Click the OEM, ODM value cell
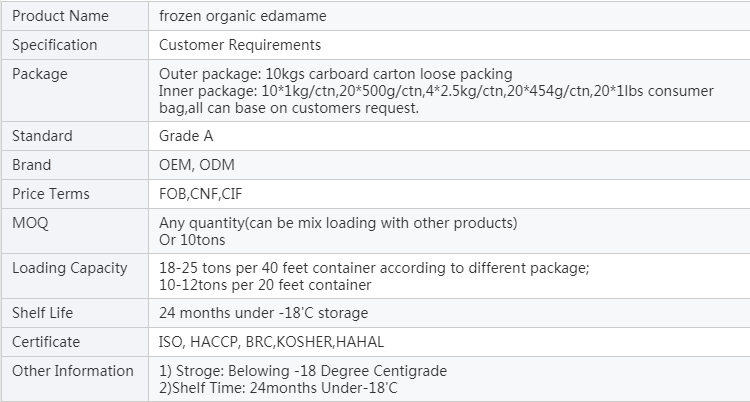This screenshot has height=402, width=750. point(449,165)
